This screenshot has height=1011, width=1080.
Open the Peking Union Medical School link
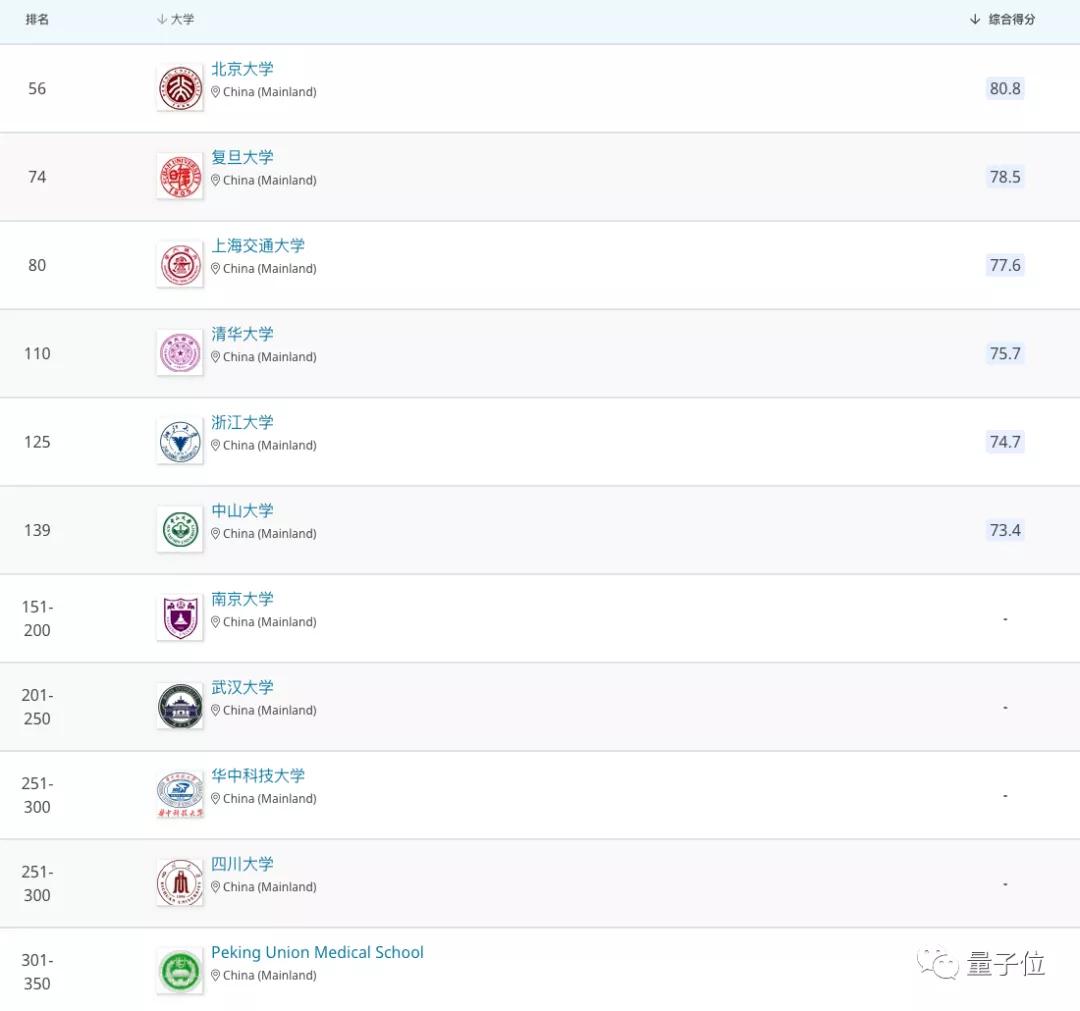point(317,952)
